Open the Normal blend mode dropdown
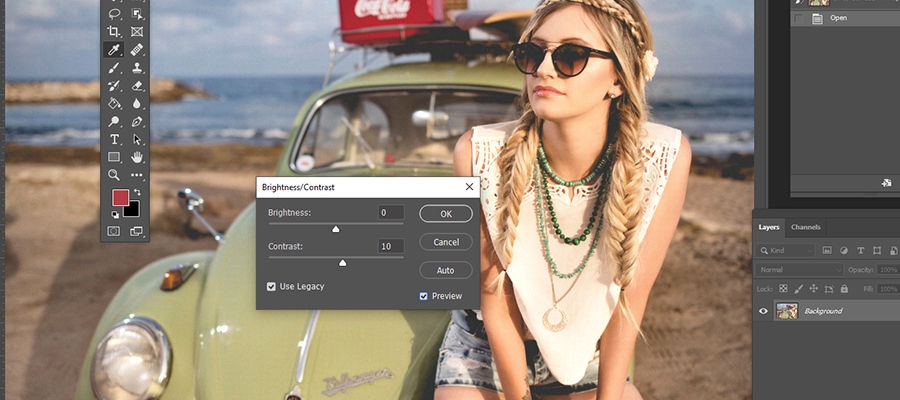The height and width of the screenshot is (400, 900). (x=799, y=270)
